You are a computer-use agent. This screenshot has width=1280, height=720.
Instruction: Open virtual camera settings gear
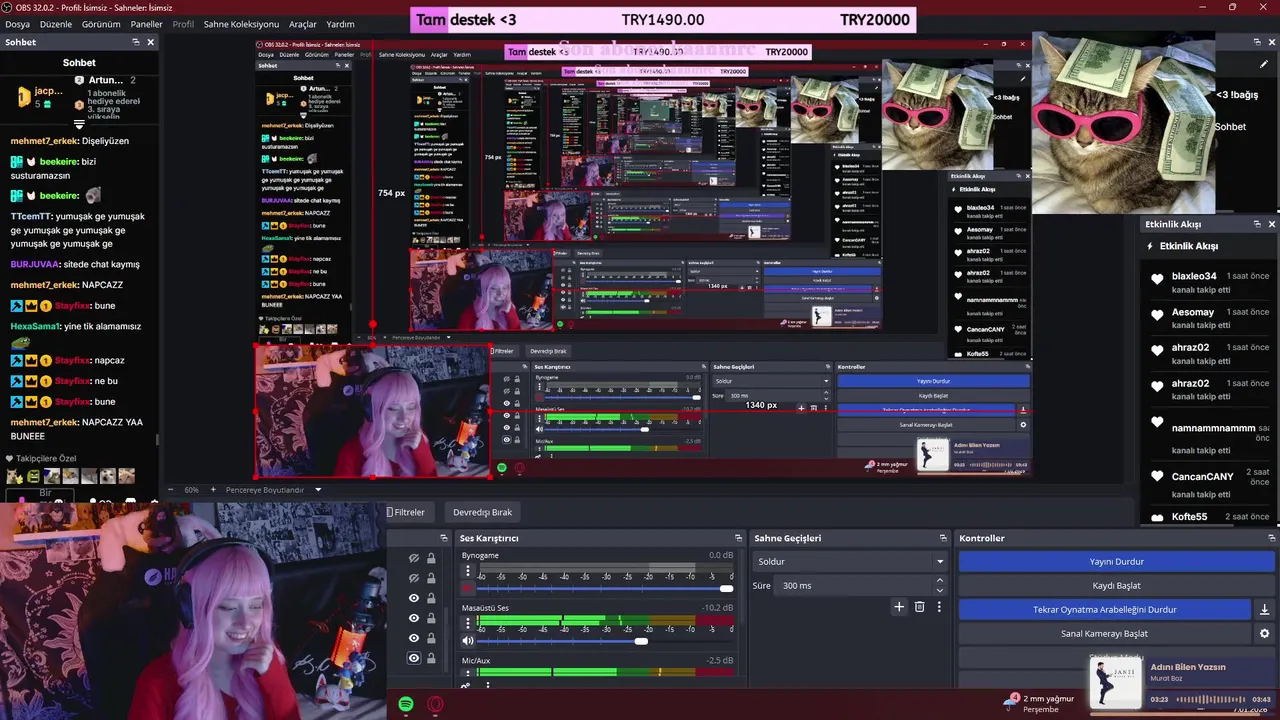pos(1264,634)
